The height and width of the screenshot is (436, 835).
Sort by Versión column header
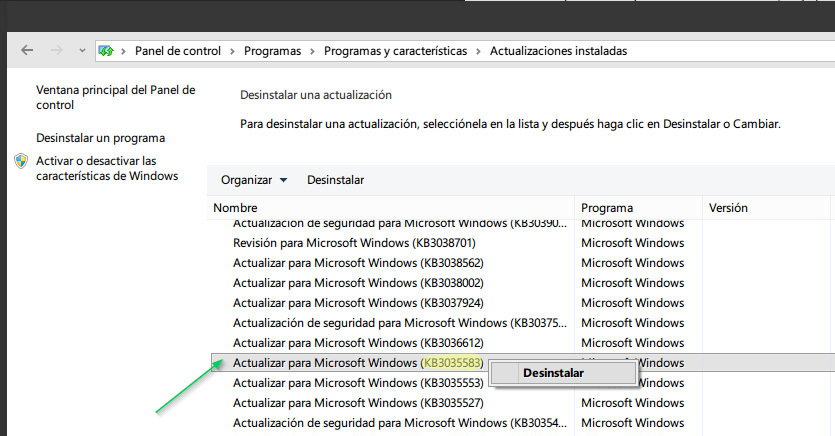coord(766,208)
